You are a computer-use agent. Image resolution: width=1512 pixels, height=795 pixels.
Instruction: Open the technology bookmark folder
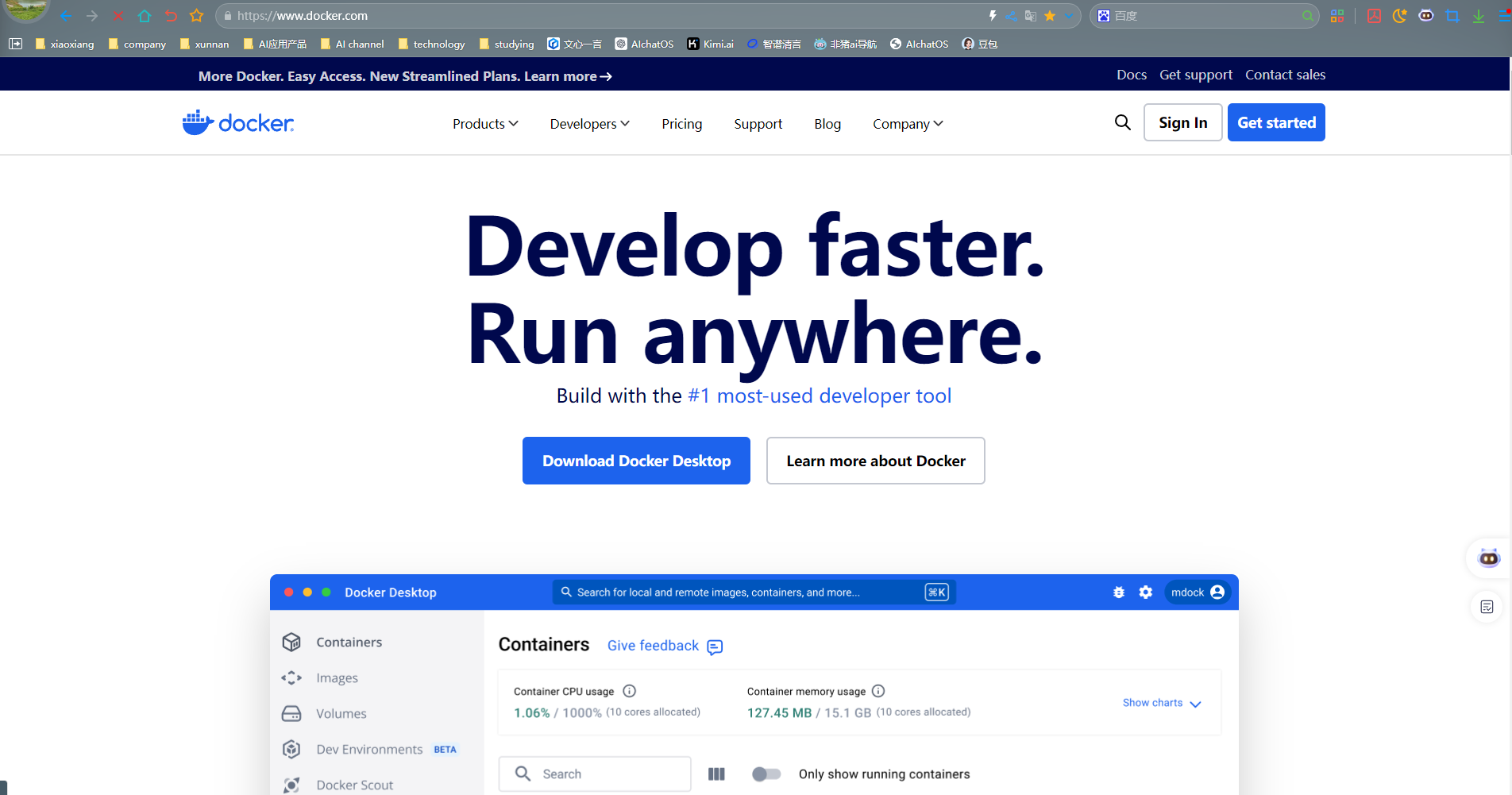coord(431,44)
